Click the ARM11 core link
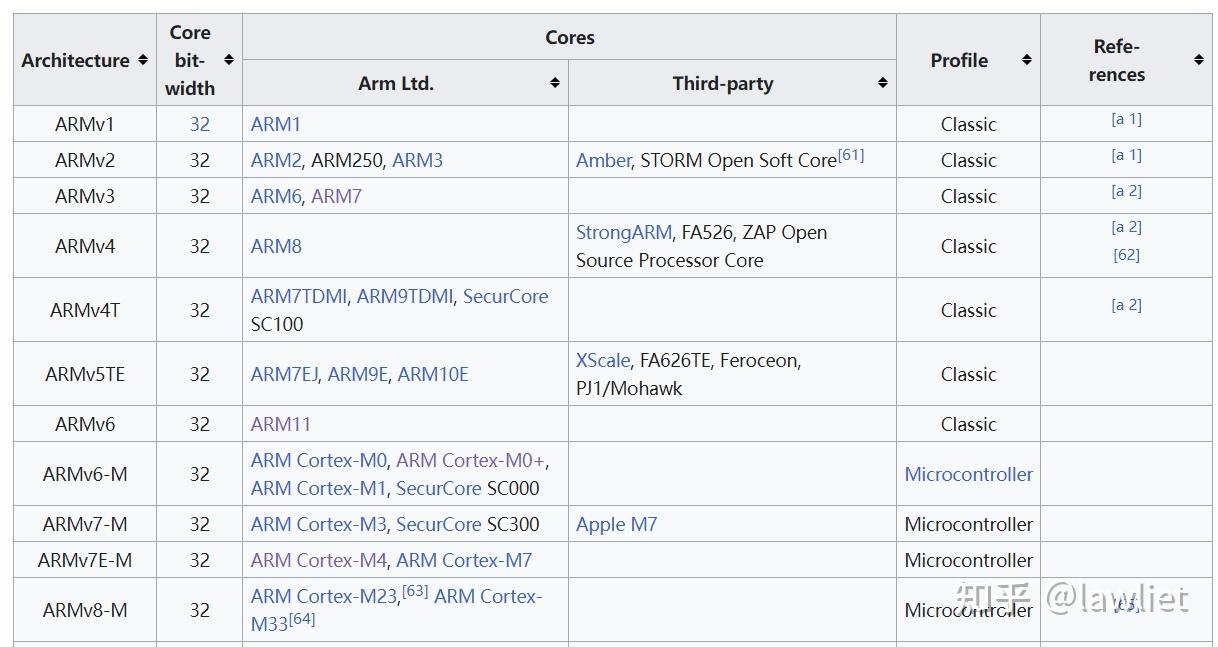Screen dimensions: 1218x647 (281, 424)
